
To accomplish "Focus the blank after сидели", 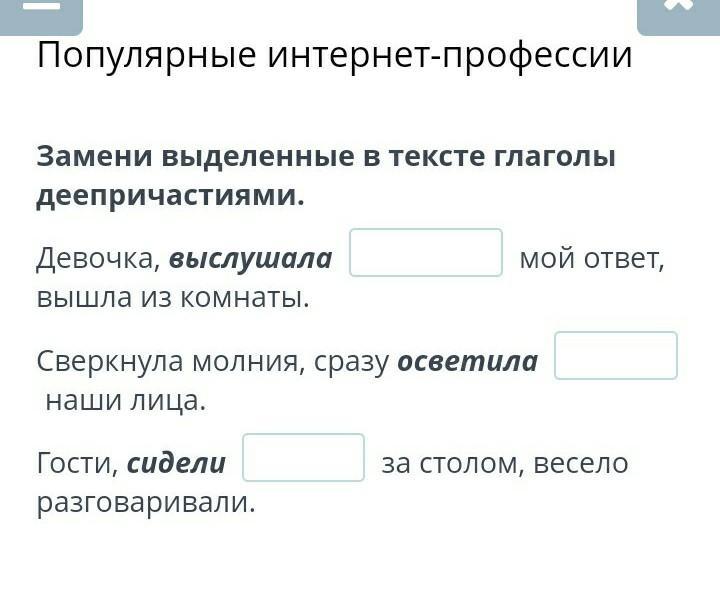I will [304, 457].
